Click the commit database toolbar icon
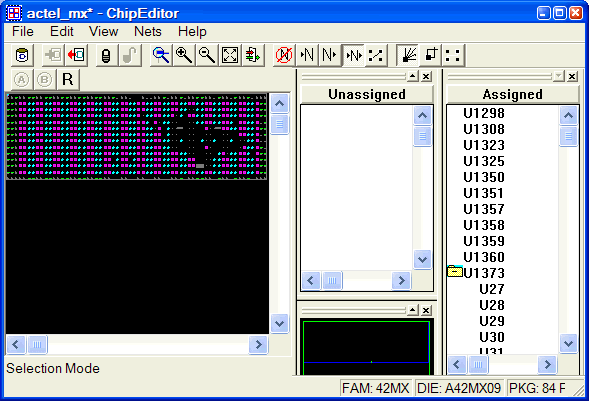Screen dimensions: 589x401 tap(22, 55)
